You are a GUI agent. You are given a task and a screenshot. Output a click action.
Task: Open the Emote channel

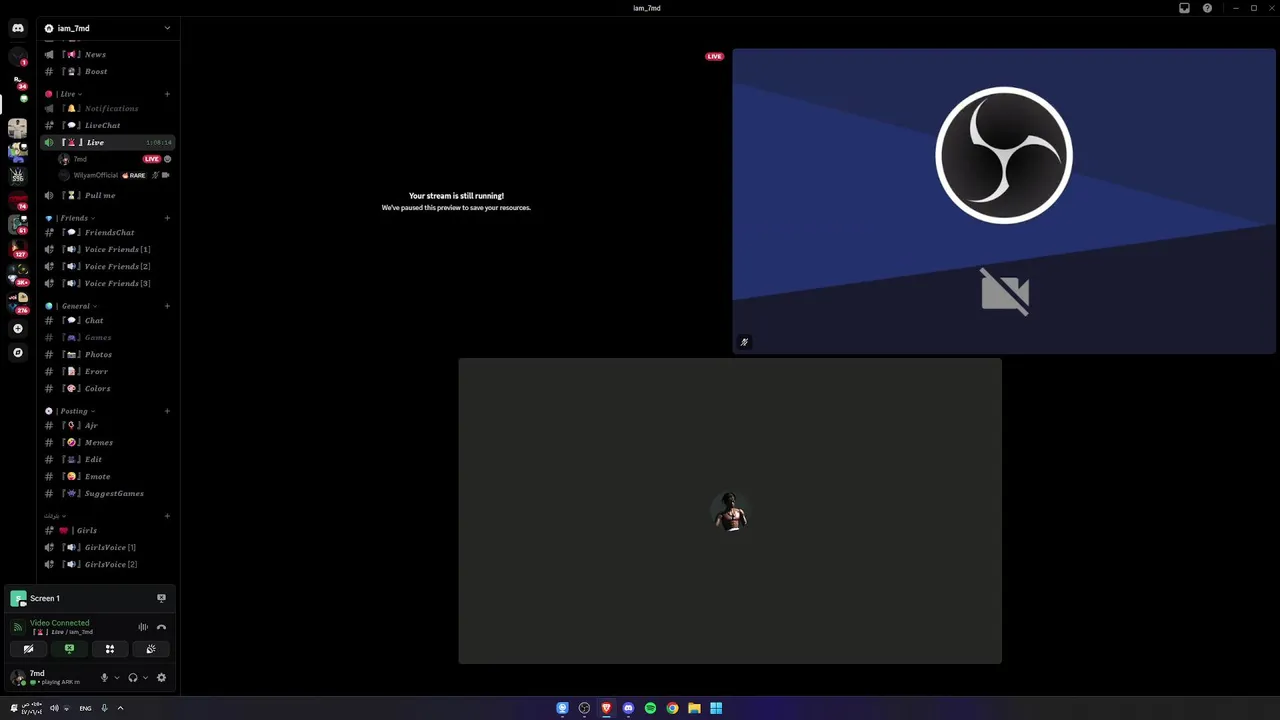(x=108, y=477)
